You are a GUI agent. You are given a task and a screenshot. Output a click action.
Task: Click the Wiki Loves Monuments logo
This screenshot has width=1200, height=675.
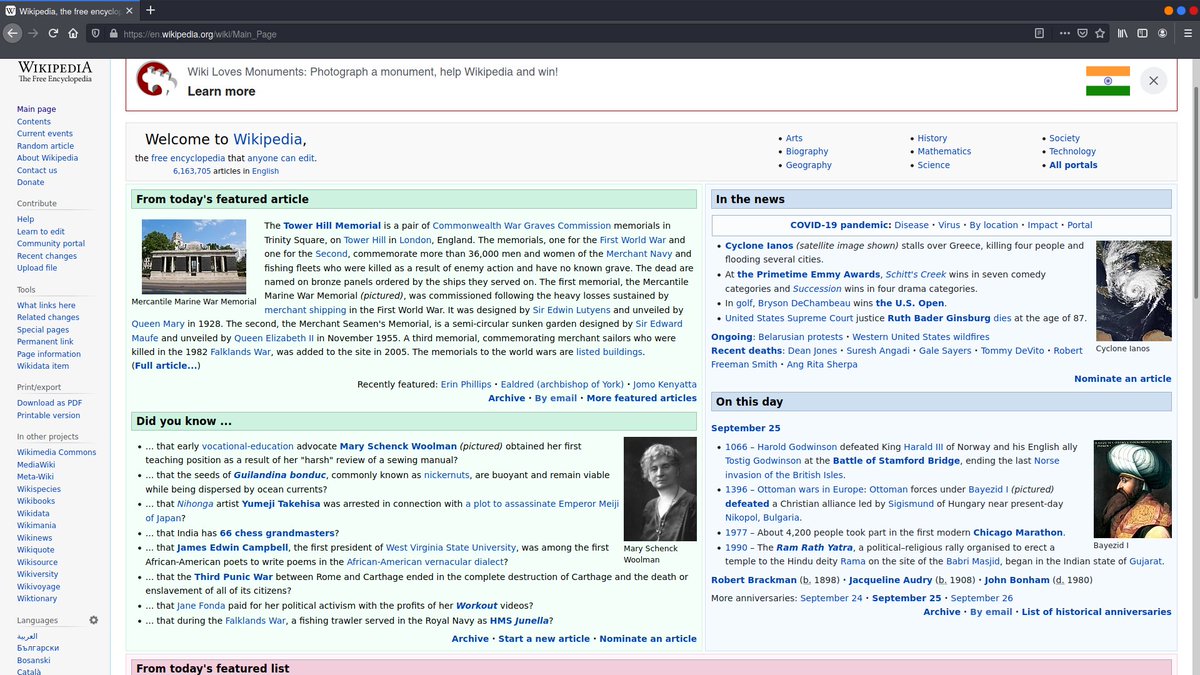tap(156, 79)
